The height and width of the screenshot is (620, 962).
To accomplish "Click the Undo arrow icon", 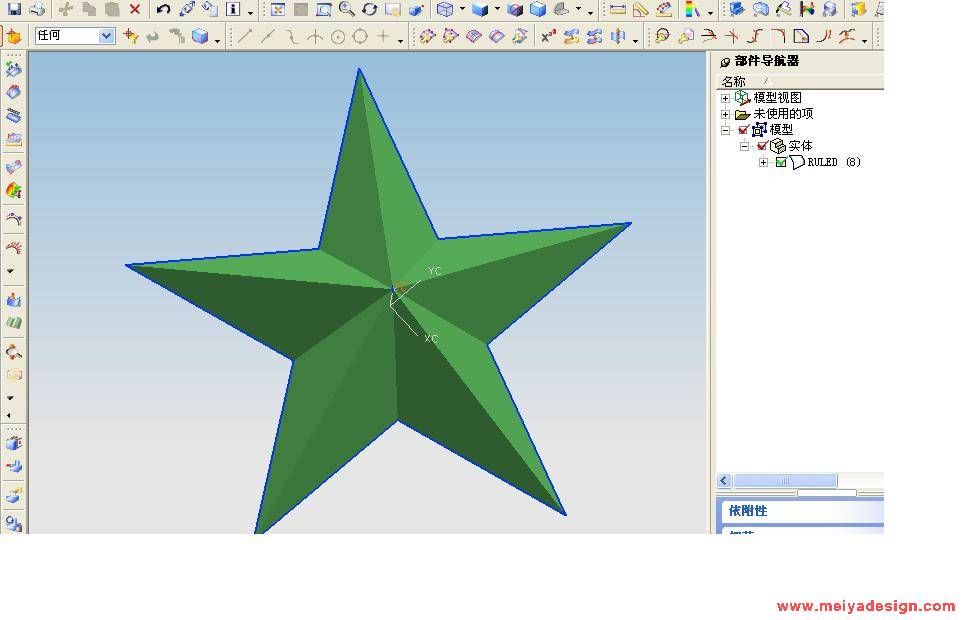I will pyautogui.click(x=163, y=10).
